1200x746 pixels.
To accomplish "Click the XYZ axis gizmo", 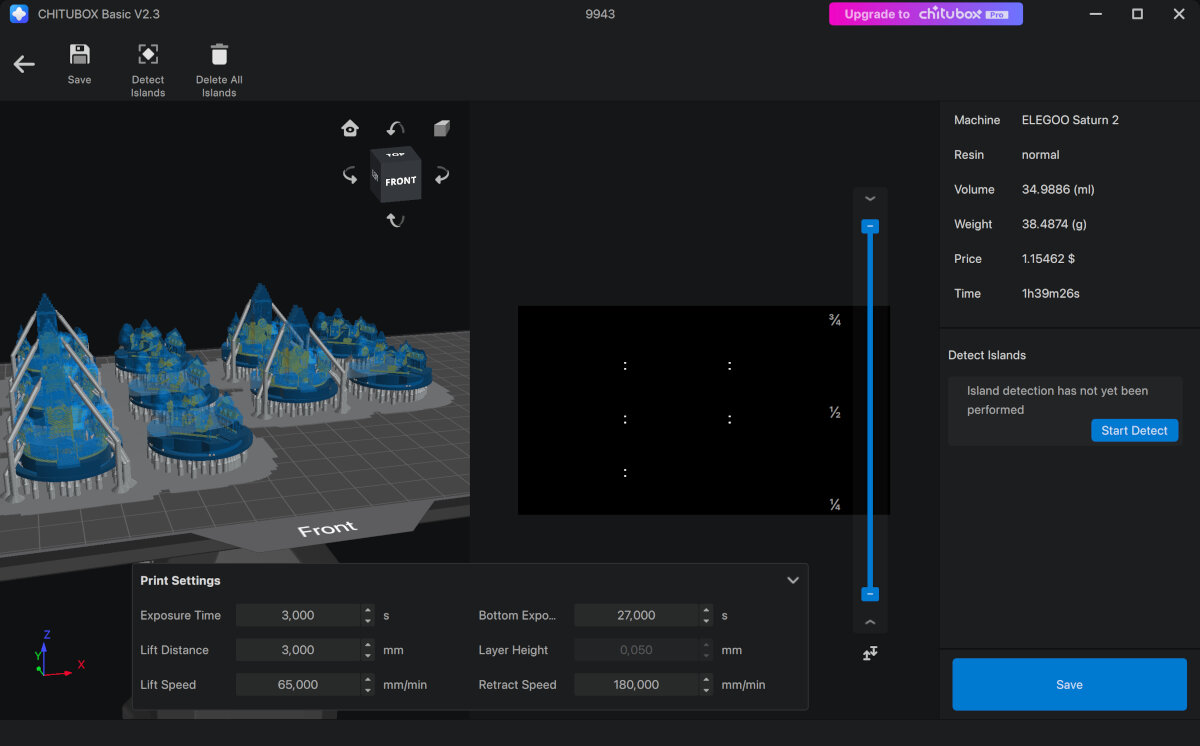I will pos(57,655).
